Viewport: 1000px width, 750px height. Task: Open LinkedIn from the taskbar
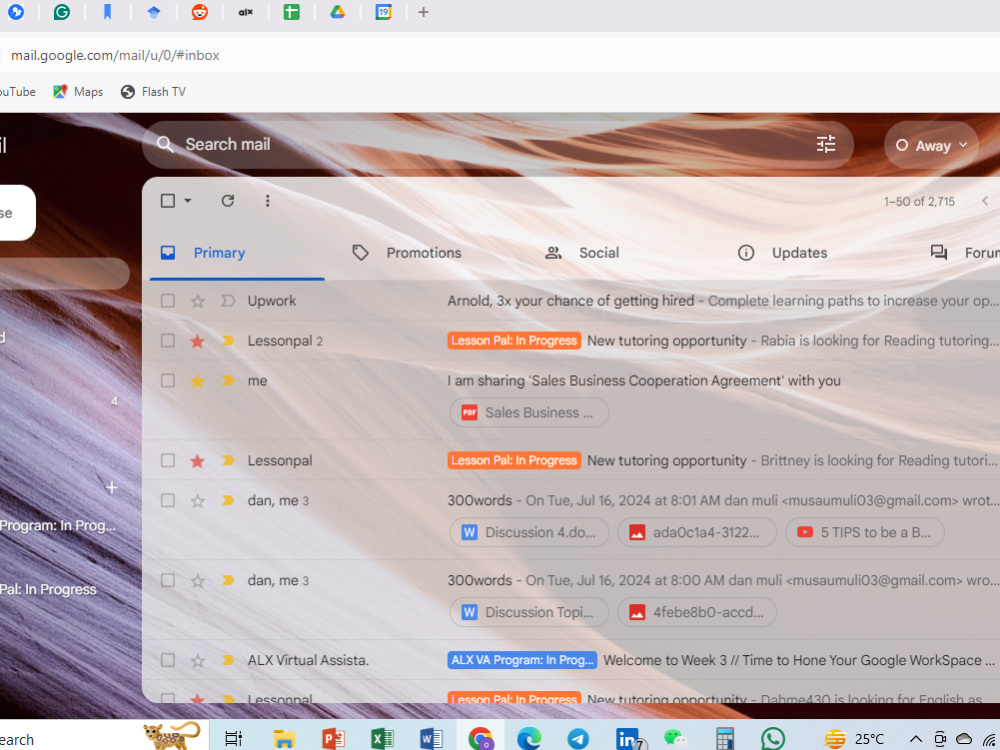629,739
